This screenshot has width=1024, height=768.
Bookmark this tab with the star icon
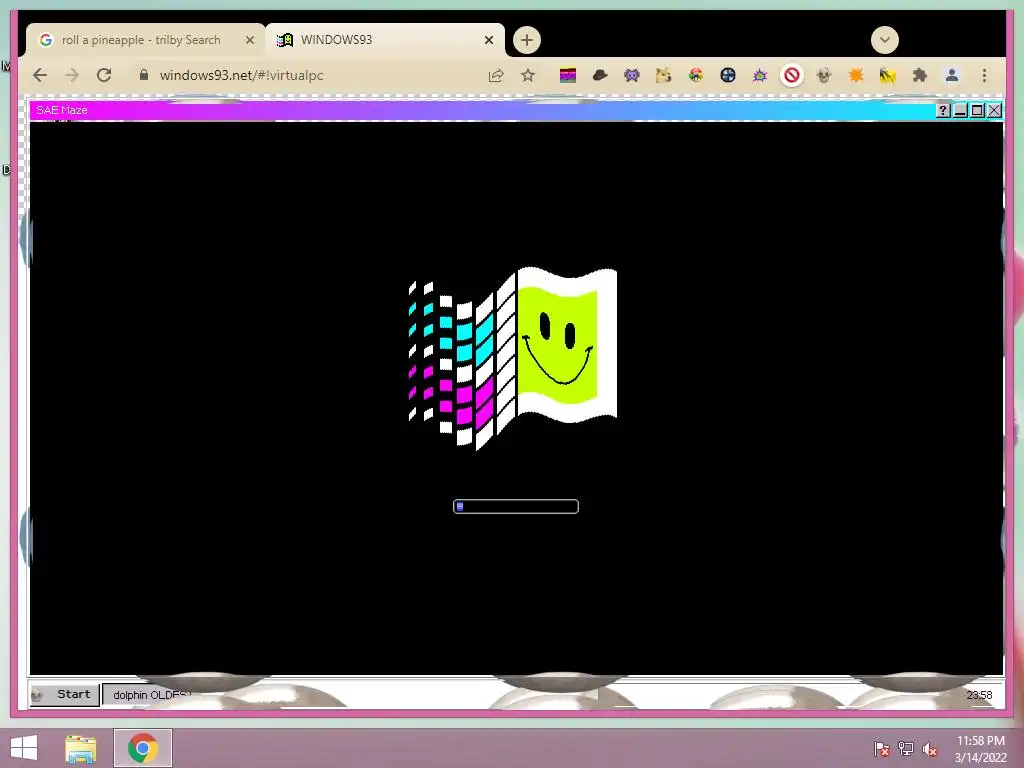click(x=528, y=75)
